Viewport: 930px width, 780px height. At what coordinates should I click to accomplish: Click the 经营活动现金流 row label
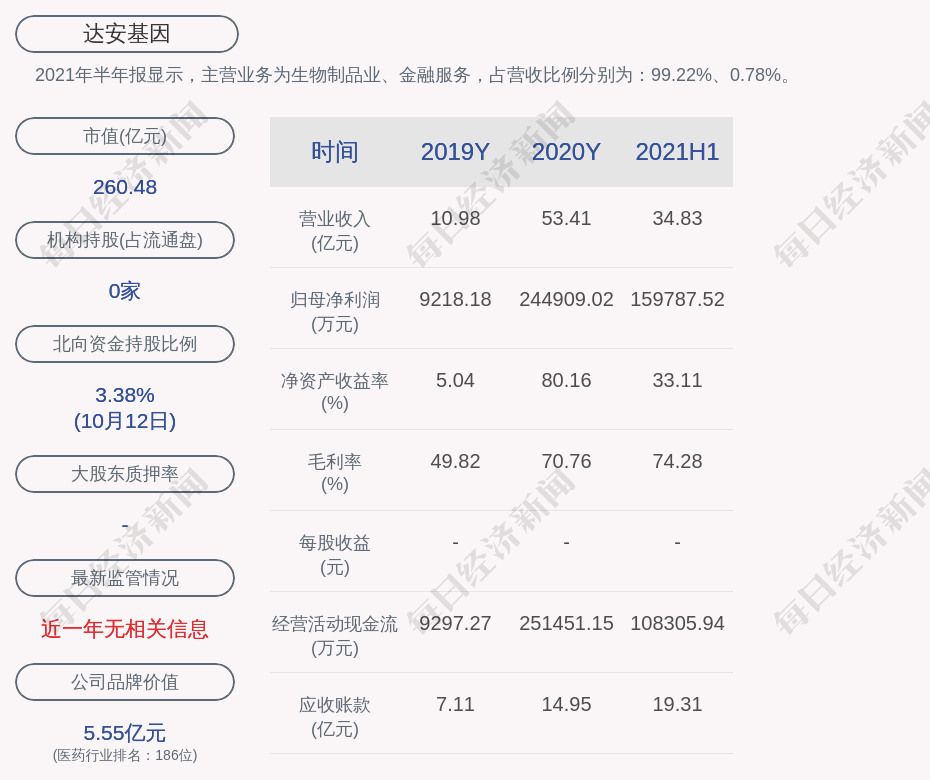click(335, 635)
